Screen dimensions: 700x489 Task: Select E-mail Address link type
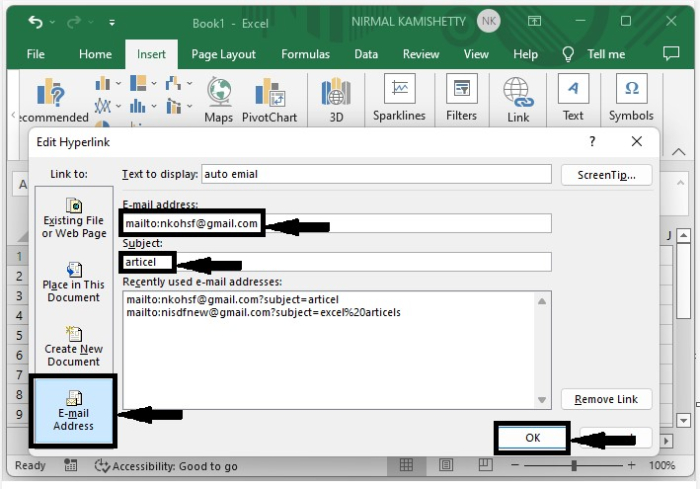(74, 411)
